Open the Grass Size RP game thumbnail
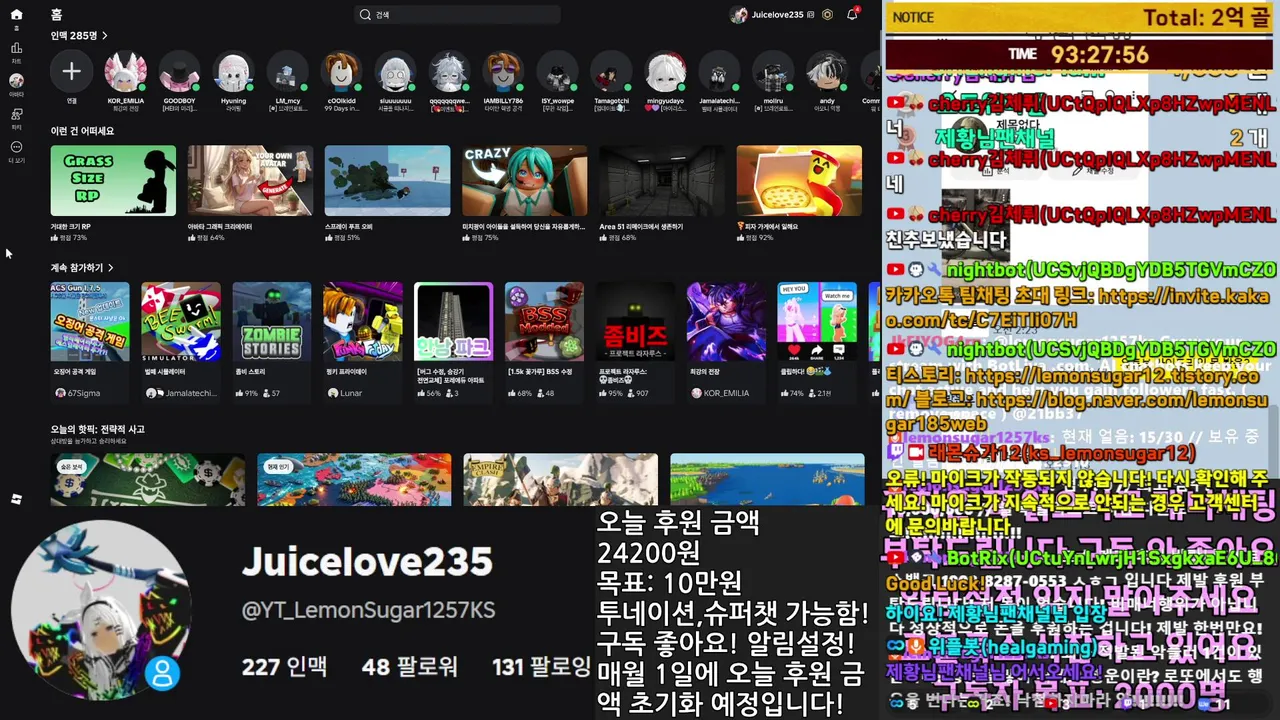 point(113,181)
